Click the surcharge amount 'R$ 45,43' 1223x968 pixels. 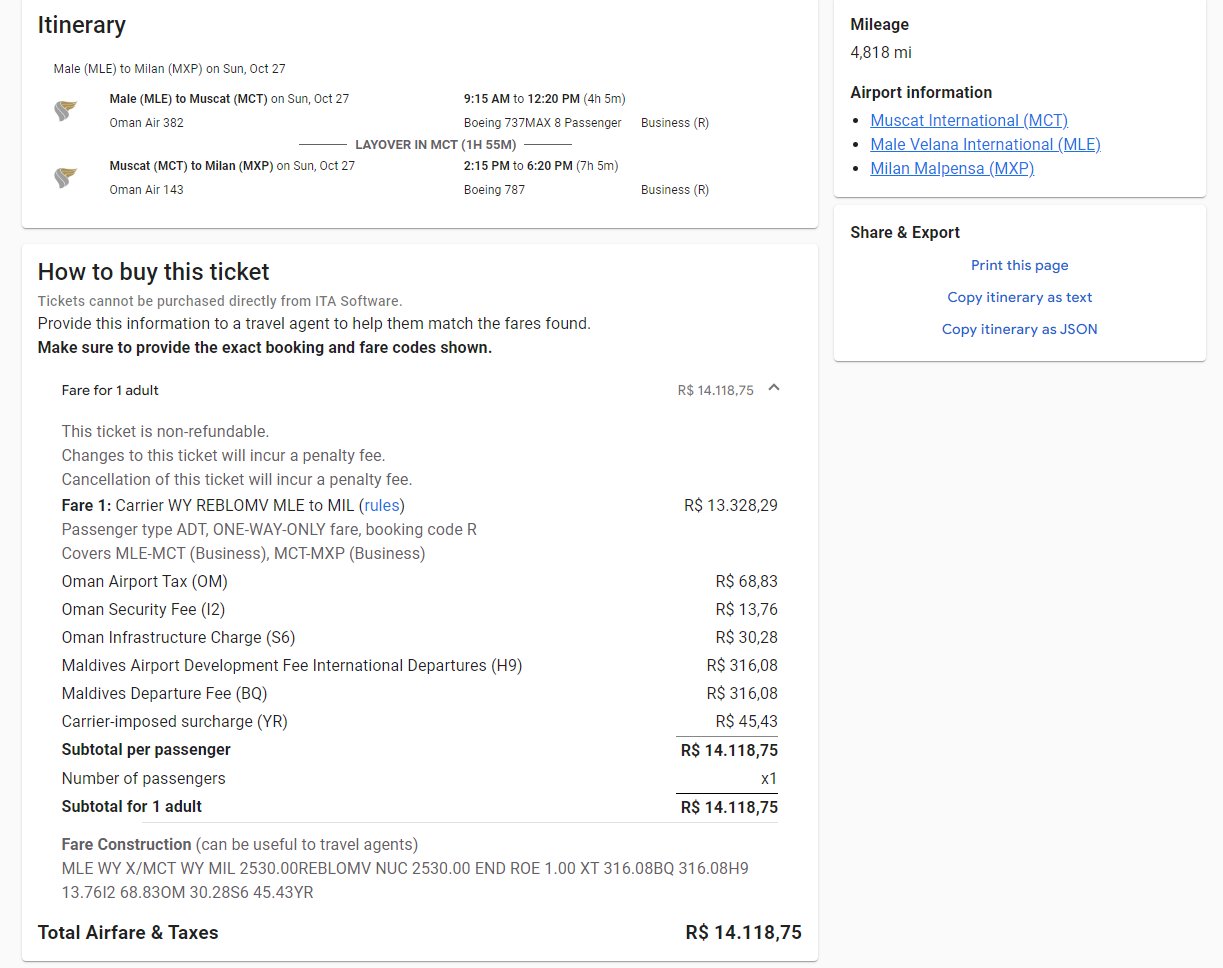point(747,722)
